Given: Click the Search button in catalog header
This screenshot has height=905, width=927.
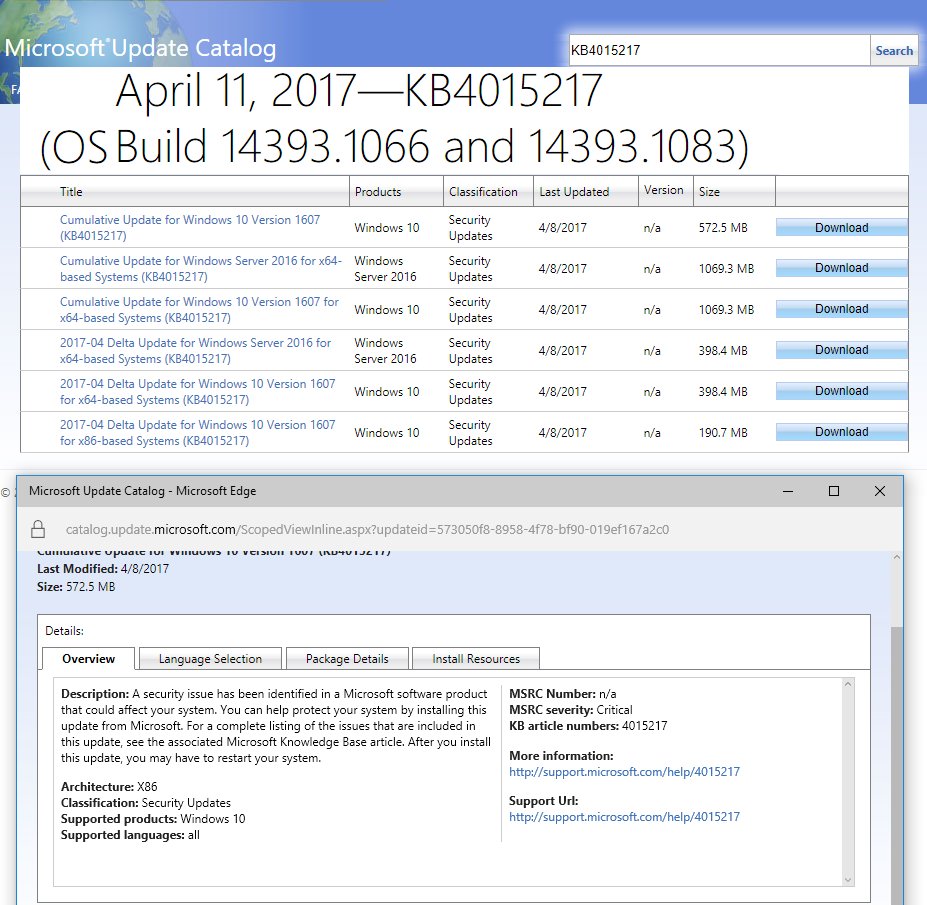Looking at the screenshot, I should (x=894, y=51).
